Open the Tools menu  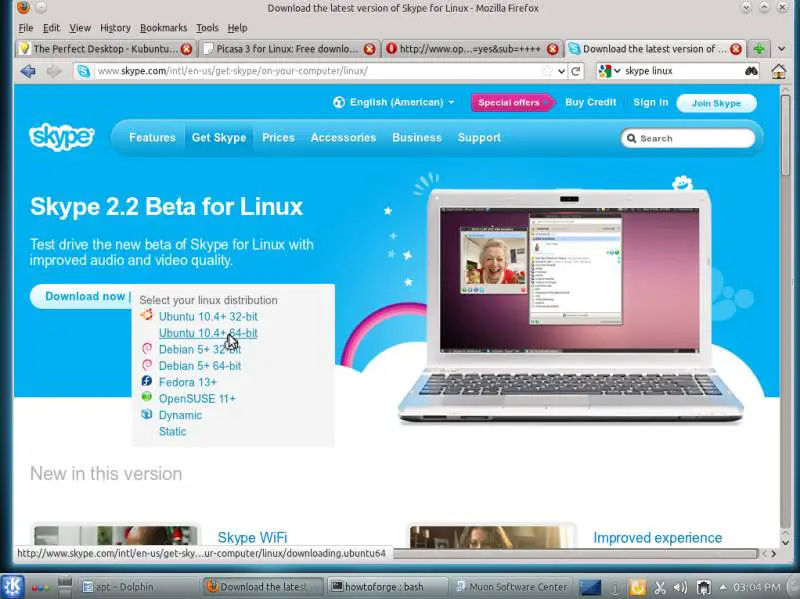pyautogui.click(x=207, y=28)
